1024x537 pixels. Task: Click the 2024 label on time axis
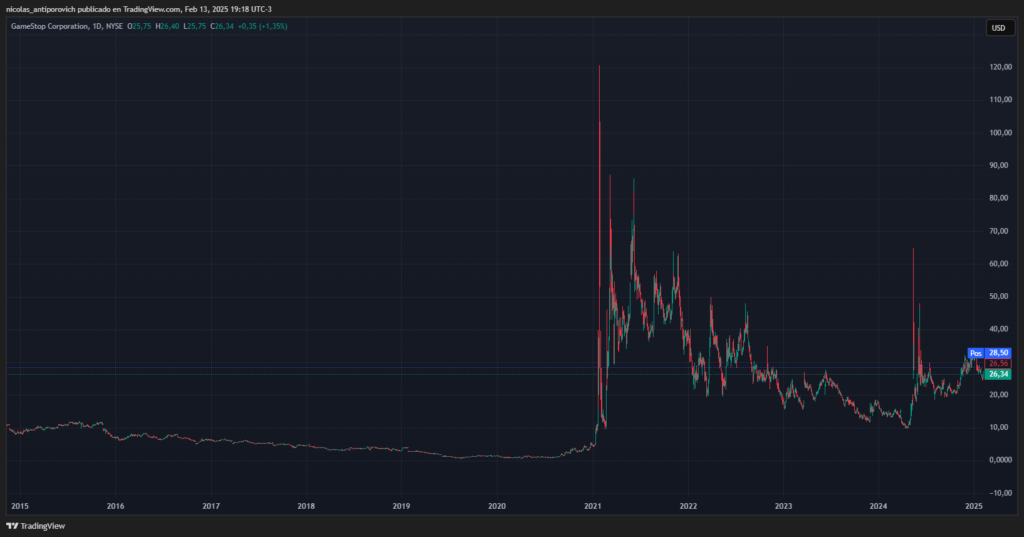(x=878, y=506)
